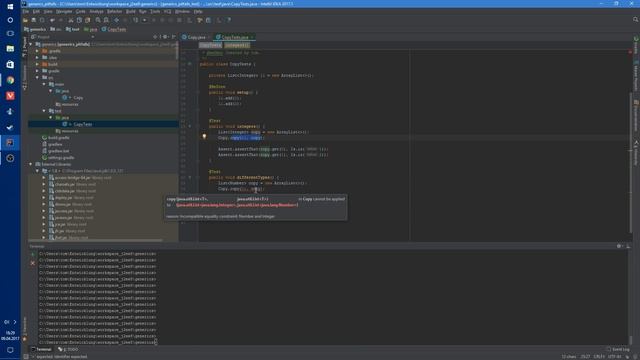Click the Cut scissors toolbar icon
This screenshot has width=640, height=360.
pyautogui.click(x=71, y=20)
